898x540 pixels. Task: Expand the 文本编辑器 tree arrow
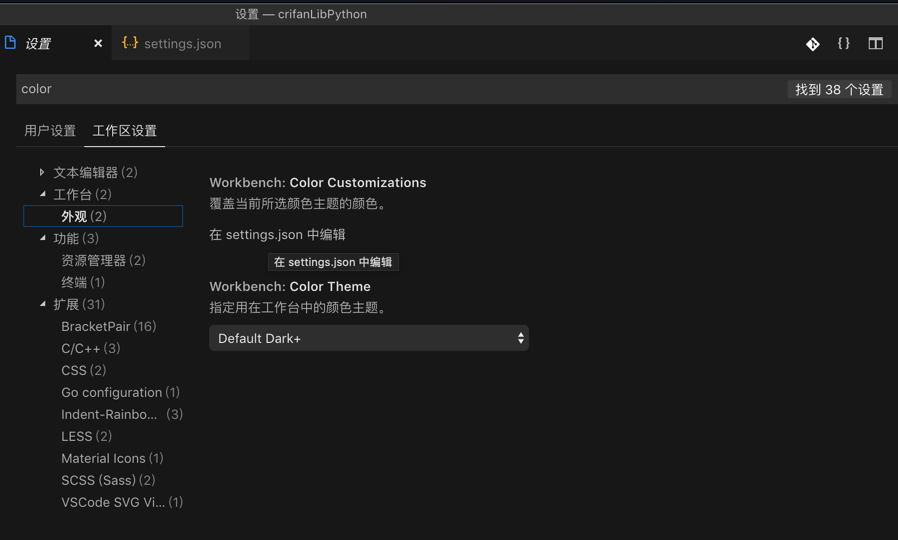tap(42, 172)
